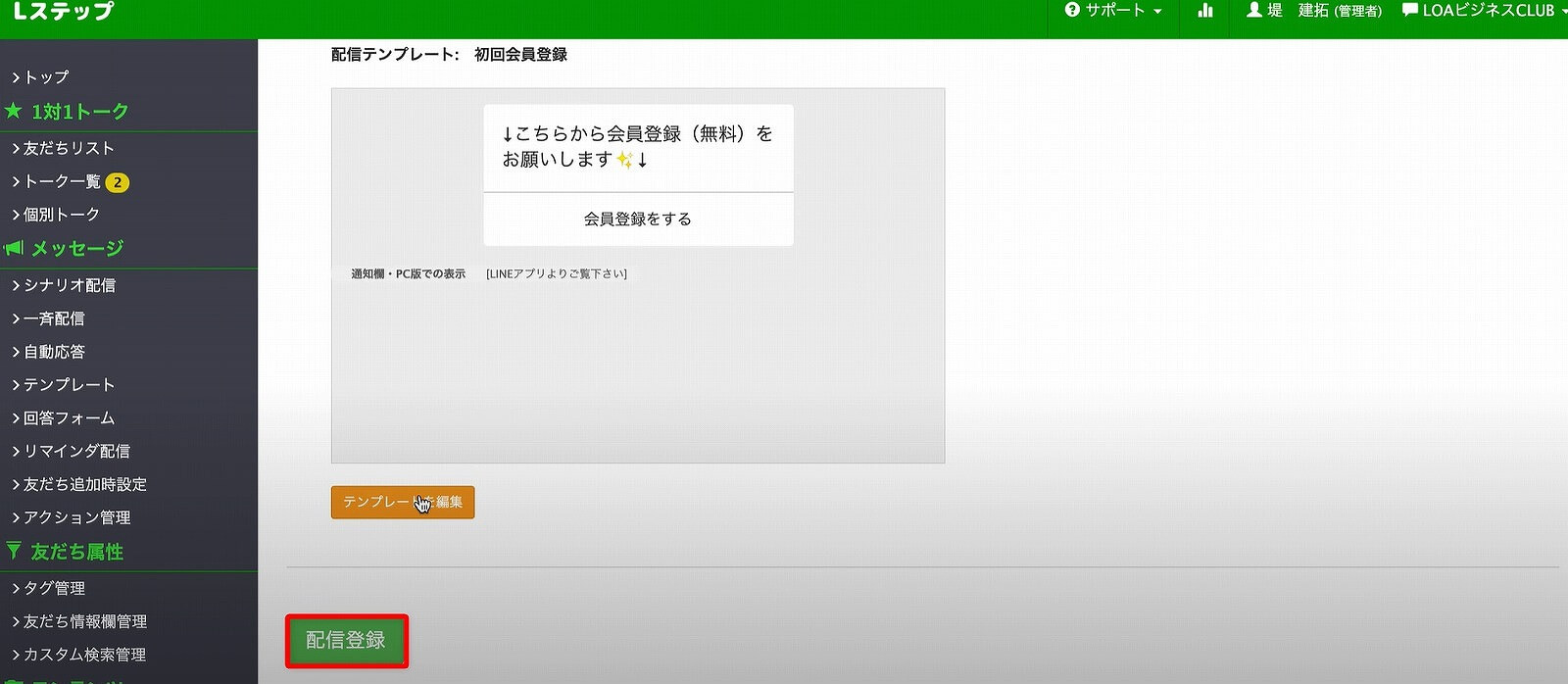Click the speech bubble icon beside LOAビジネスCLUB
The image size is (1568, 684).
click(1409, 10)
